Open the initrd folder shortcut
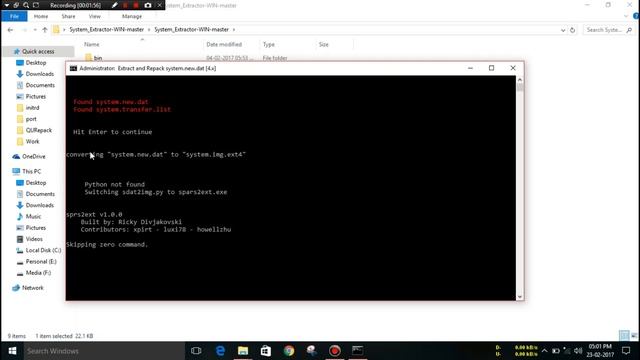 32,108
